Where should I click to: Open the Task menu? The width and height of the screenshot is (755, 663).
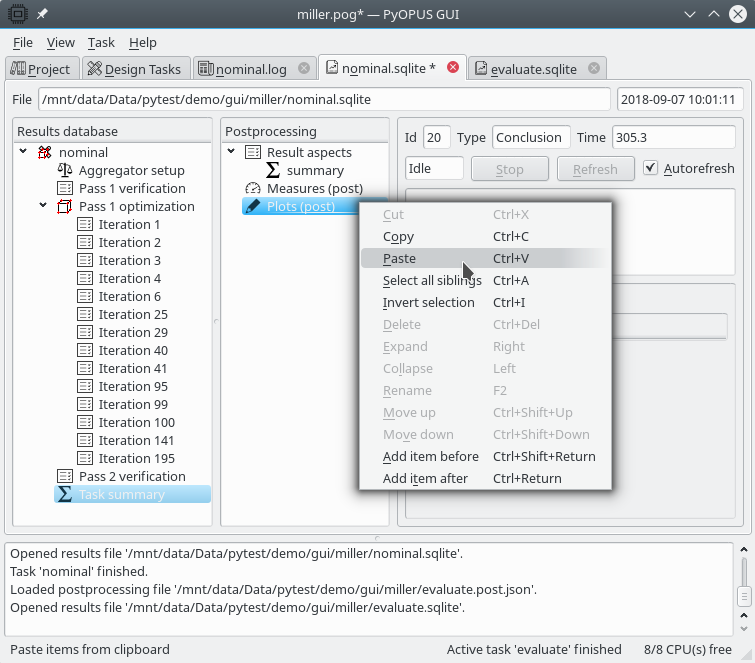101,43
